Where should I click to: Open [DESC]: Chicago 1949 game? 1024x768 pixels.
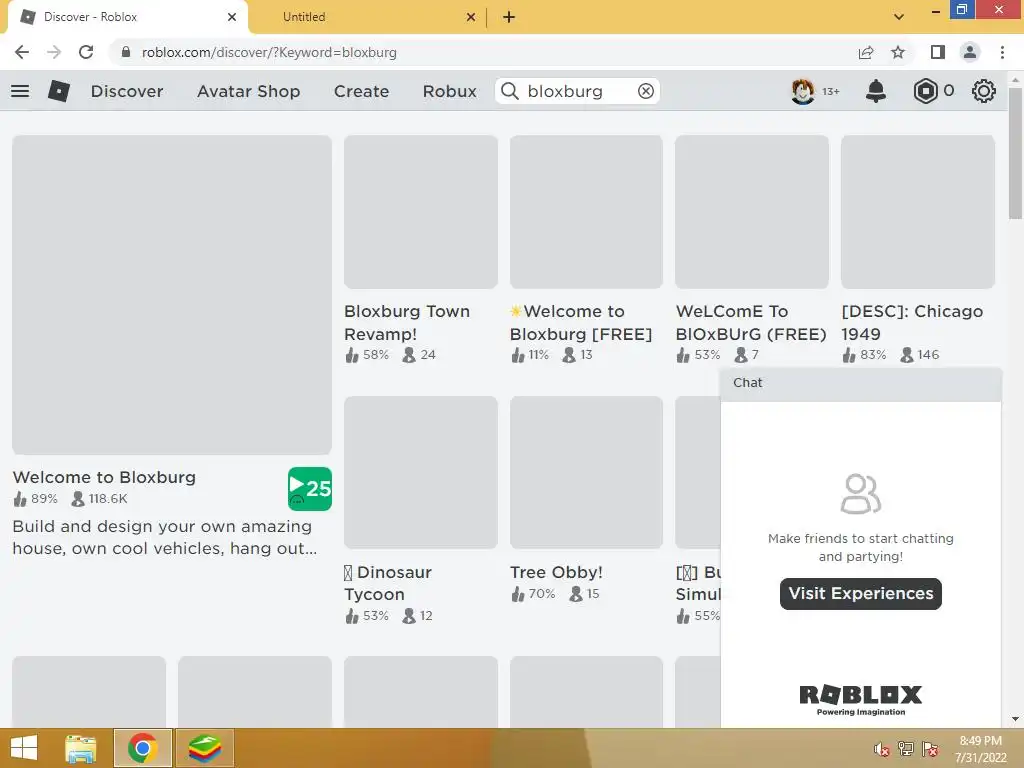coord(912,323)
